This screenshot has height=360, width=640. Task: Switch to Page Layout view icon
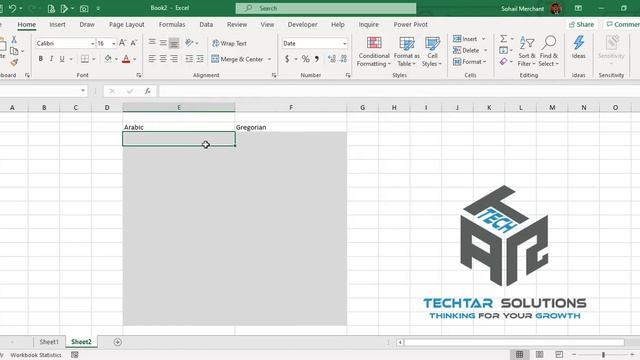click(x=539, y=354)
